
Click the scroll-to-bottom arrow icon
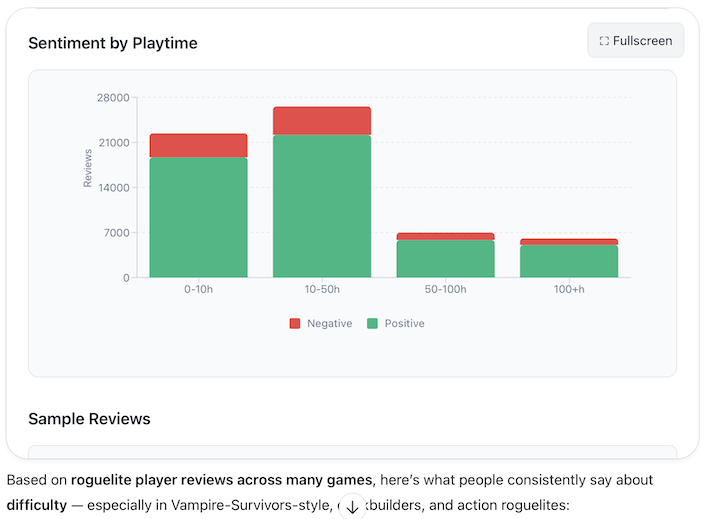pos(352,507)
